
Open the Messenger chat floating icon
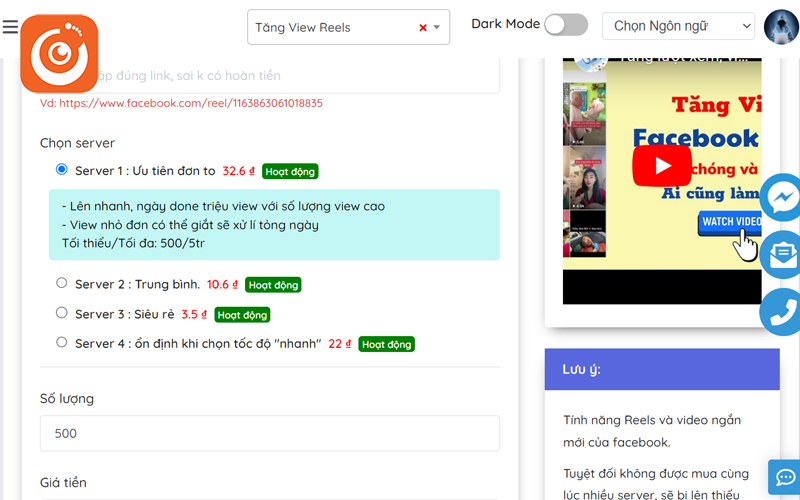781,197
